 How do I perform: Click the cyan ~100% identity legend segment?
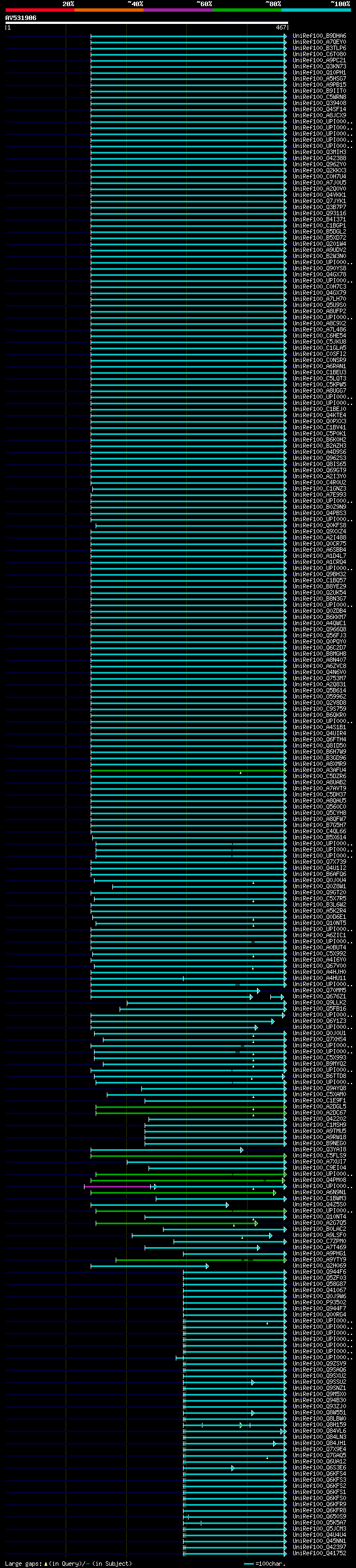tap(317, 10)
